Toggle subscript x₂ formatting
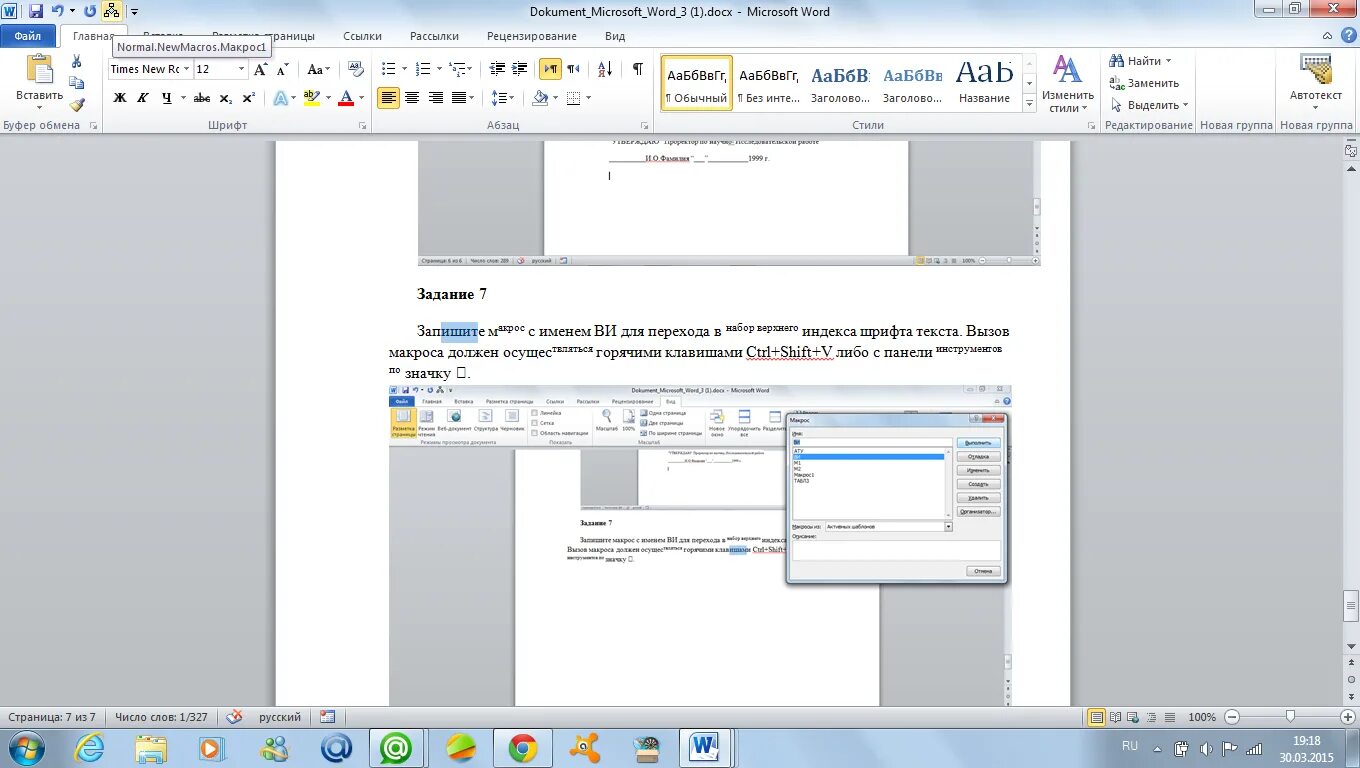 coord(226,98)
